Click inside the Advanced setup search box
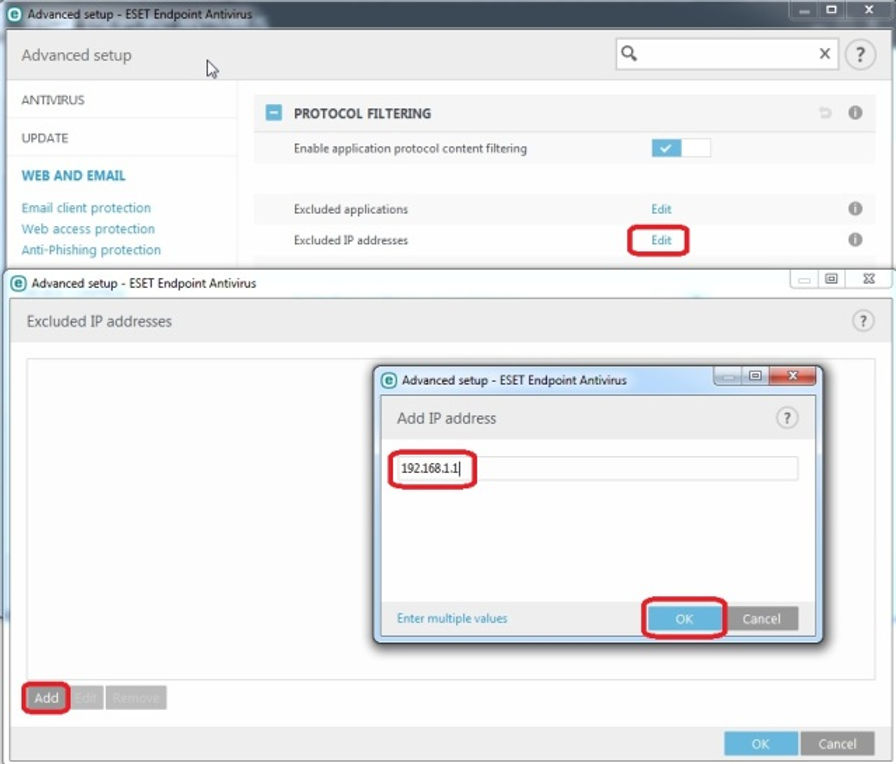Viewport: 896px width, 764px height. pyautogui.click(x=727, y=54)
